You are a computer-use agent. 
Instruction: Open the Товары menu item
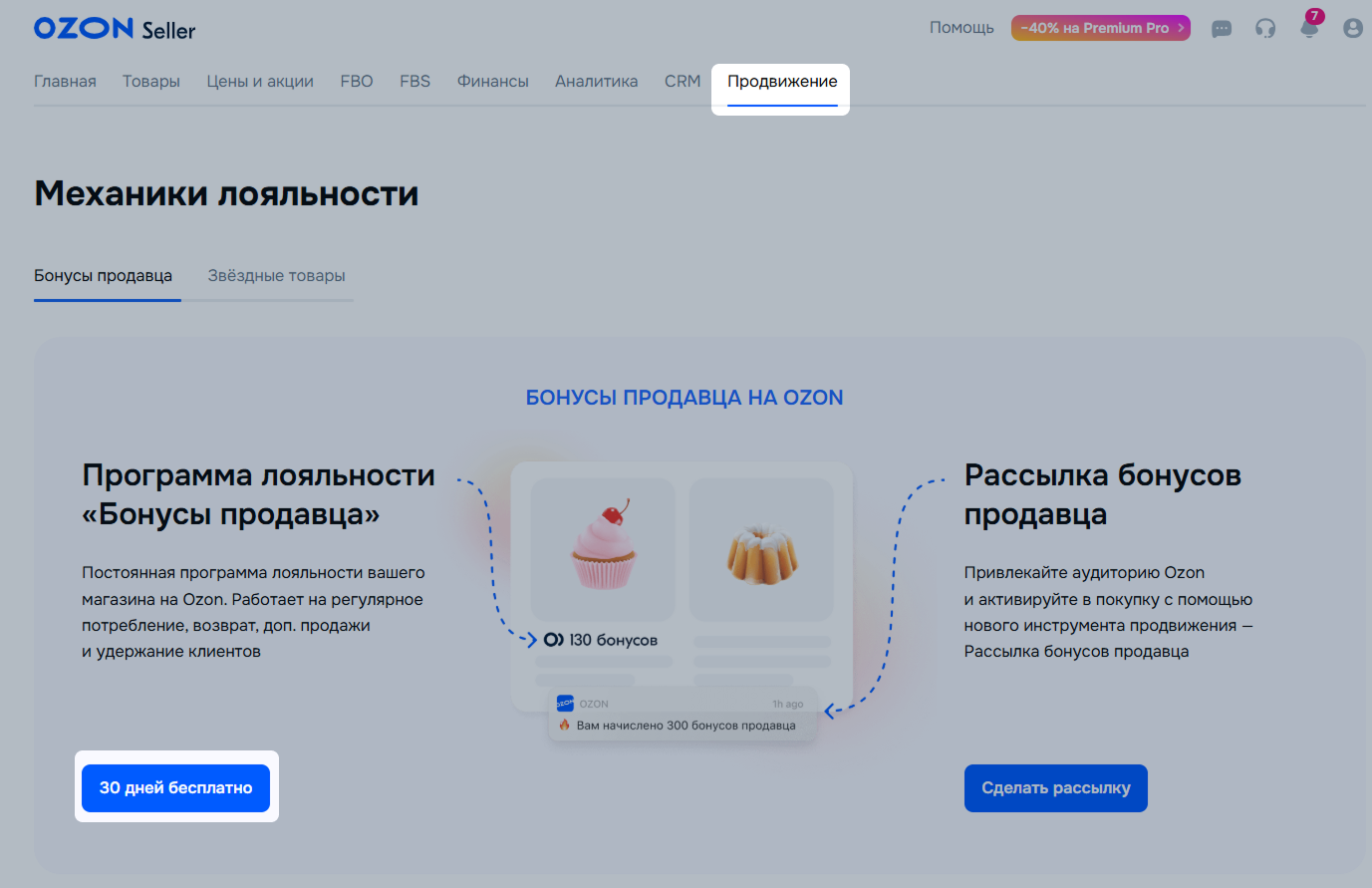[x=151, y=82]
